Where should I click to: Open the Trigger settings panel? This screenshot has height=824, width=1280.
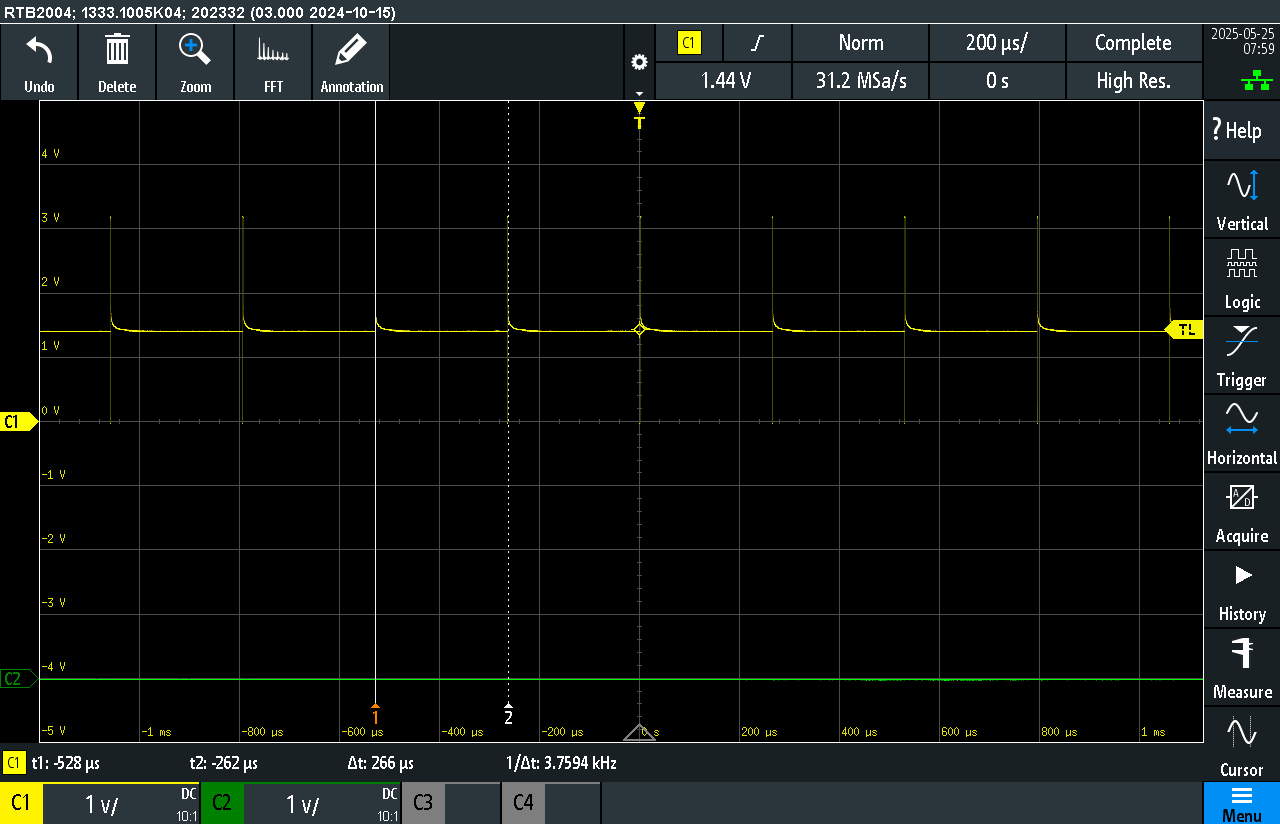tap(1242, 355)
